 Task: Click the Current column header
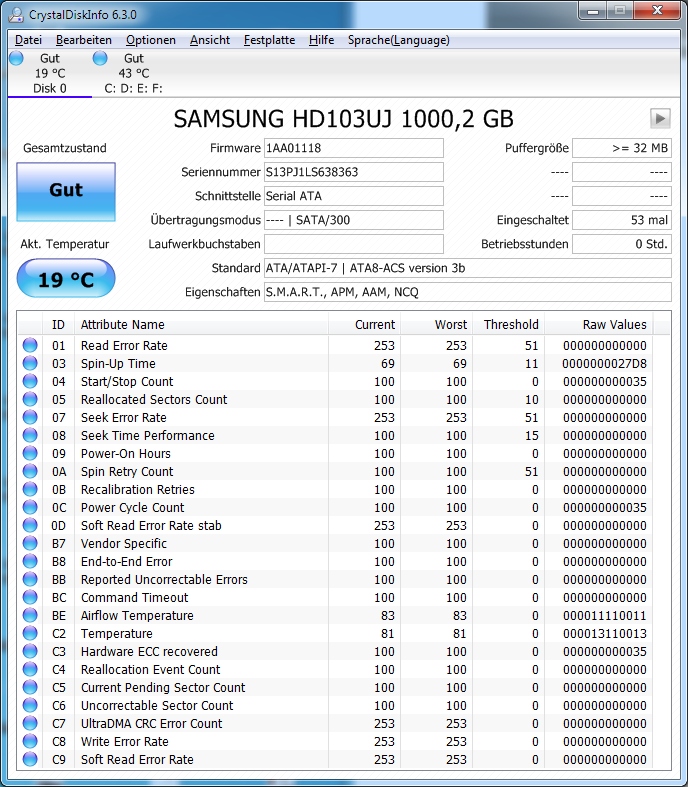click(364, 325)
